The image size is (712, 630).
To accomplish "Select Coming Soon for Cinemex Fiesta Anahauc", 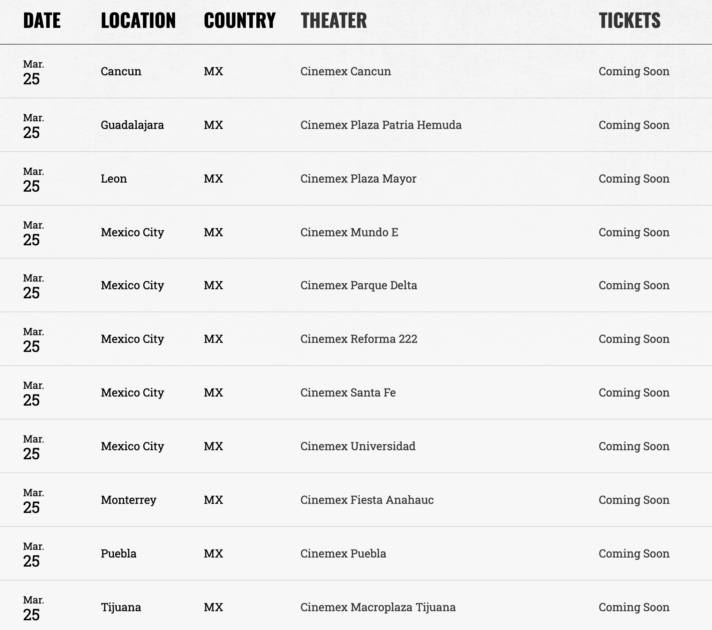I will pos(634,500).
